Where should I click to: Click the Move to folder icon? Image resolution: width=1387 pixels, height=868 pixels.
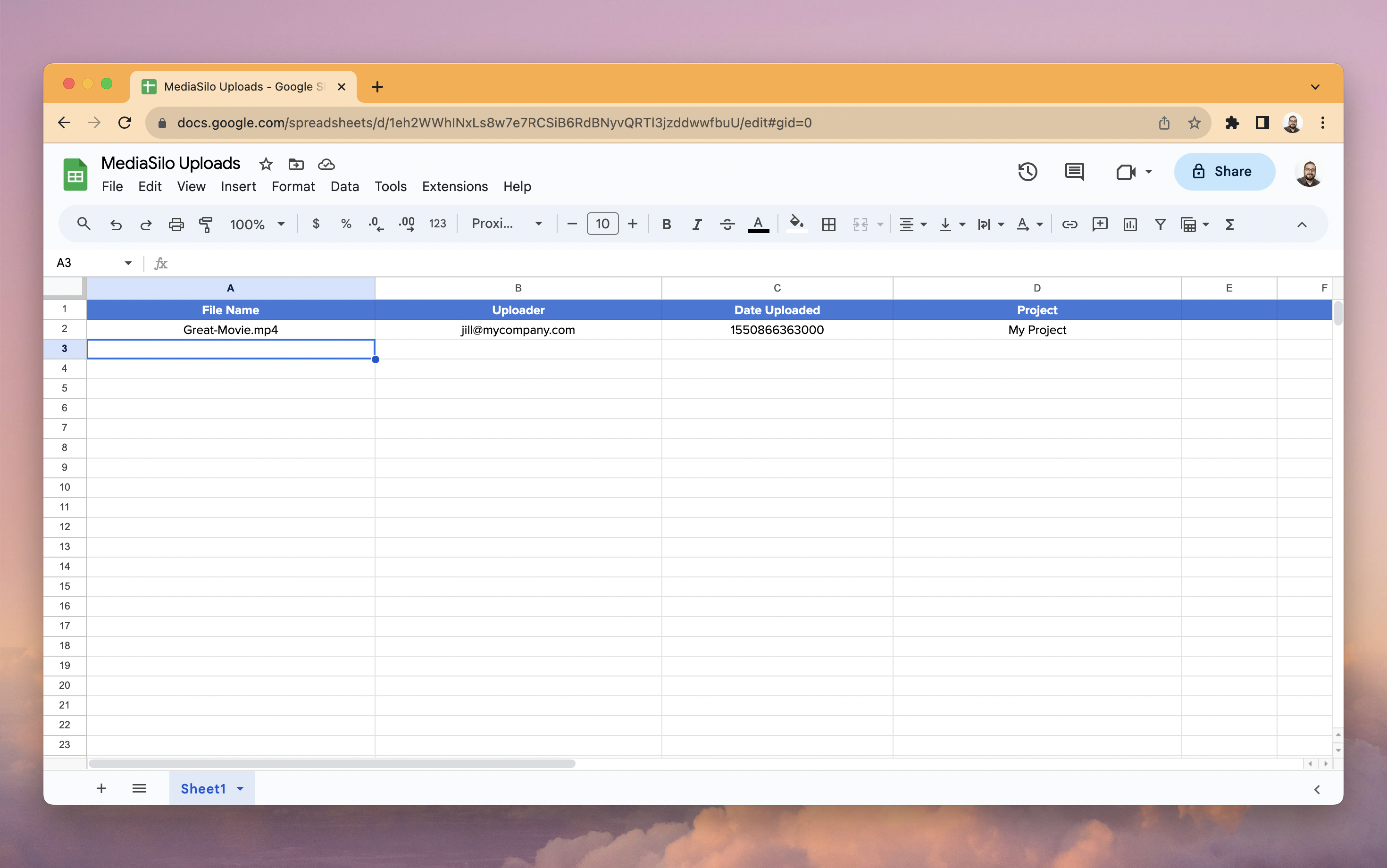[x=296, y=164]
